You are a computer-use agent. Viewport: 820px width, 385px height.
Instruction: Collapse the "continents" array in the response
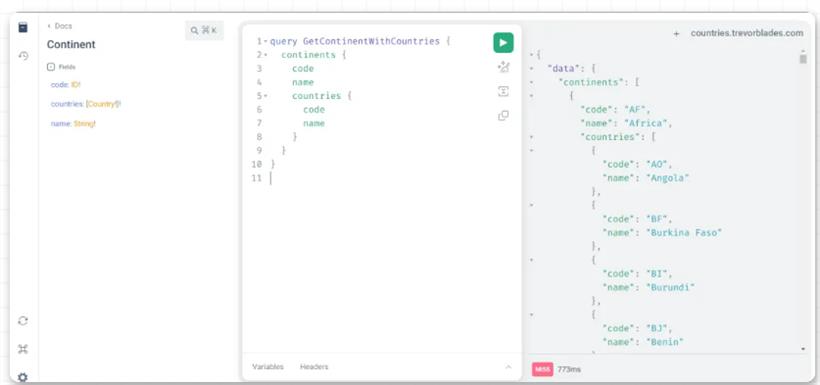pos(532,82)
